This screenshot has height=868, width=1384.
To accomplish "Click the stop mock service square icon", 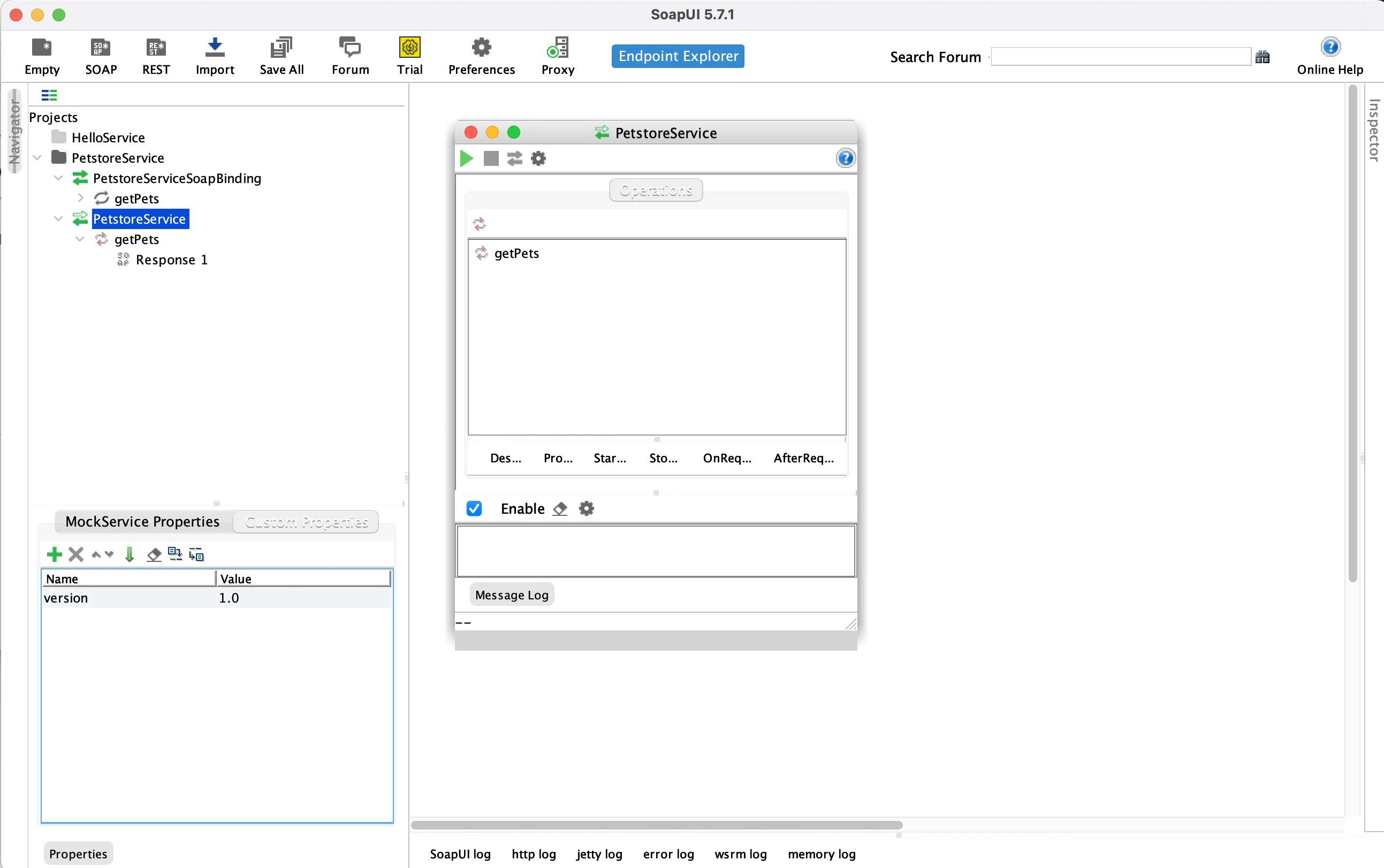I will coord(491,158).
